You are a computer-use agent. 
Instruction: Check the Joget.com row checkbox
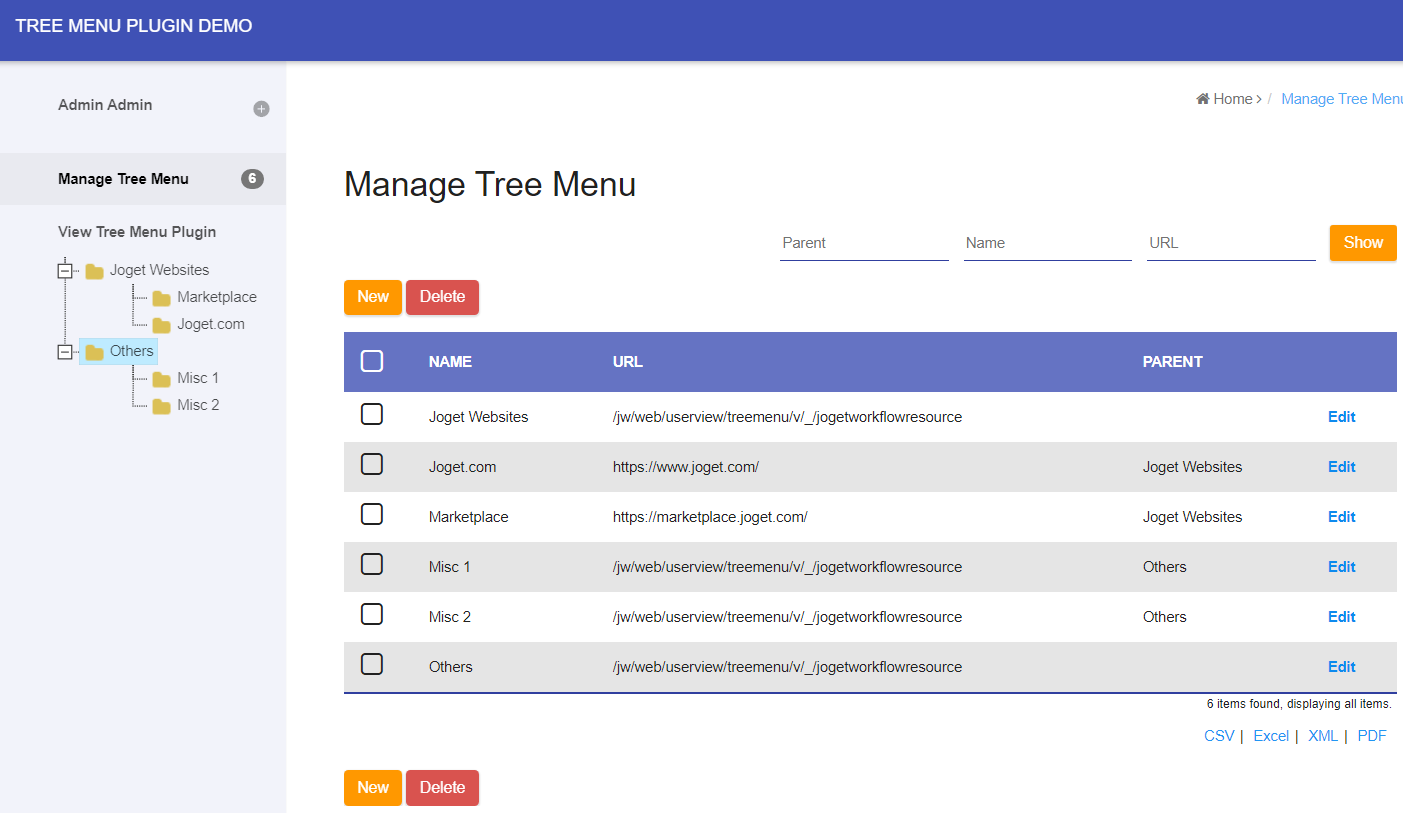pyautogui.click(x=372, y=464)
